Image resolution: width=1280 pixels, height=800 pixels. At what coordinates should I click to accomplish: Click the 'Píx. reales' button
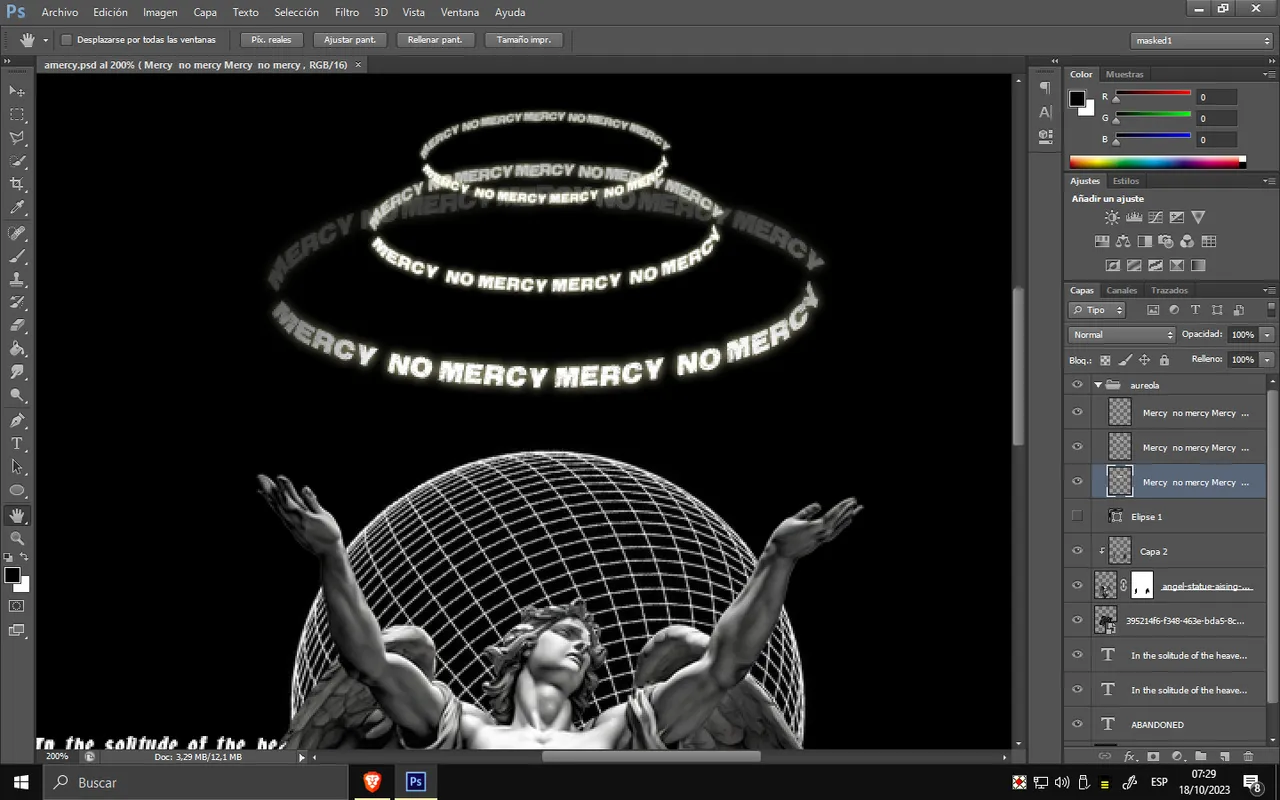point(271,40)
